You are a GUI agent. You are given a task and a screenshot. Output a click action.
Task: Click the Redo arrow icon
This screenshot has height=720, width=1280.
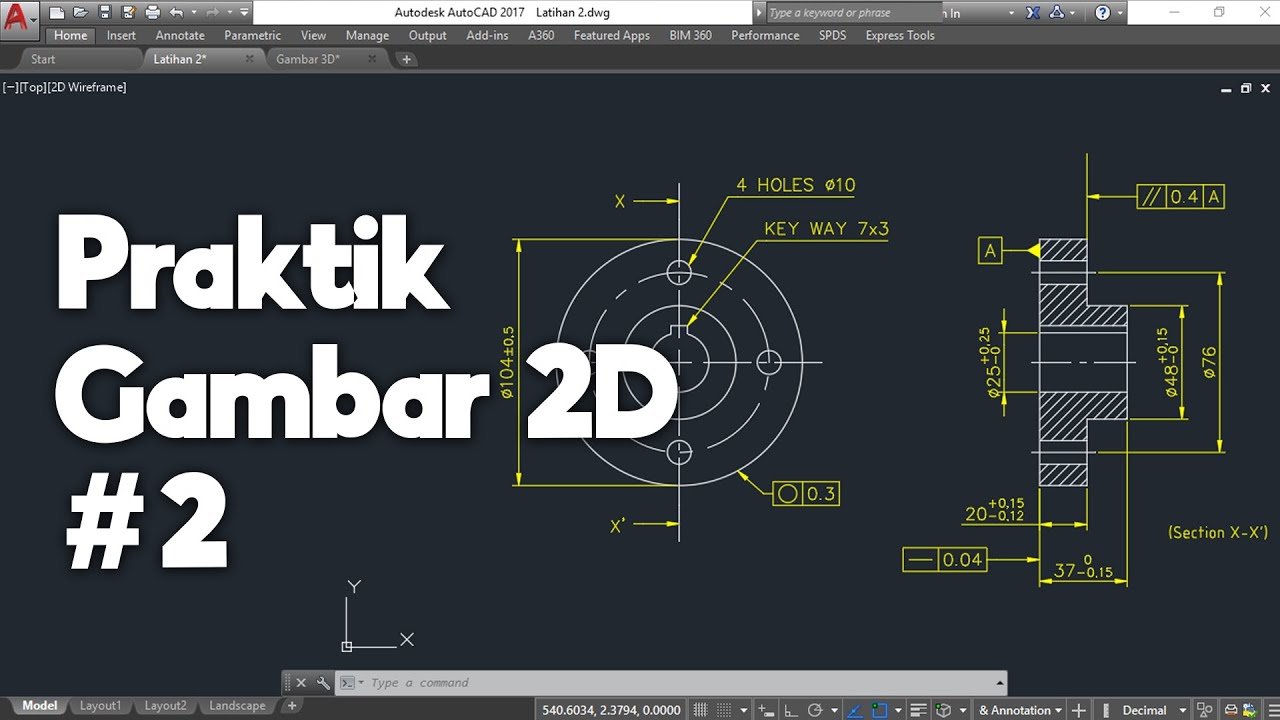[x=213, y=13]
